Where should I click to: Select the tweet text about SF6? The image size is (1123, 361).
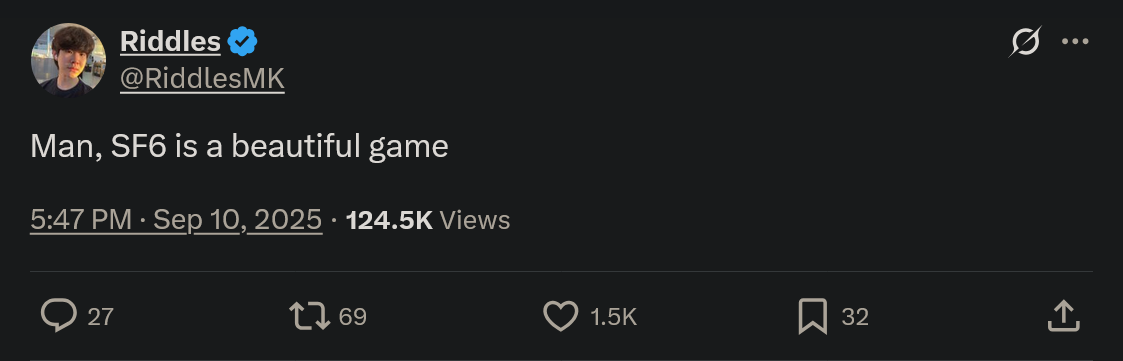pyautogui.click(x=239, y=147)
